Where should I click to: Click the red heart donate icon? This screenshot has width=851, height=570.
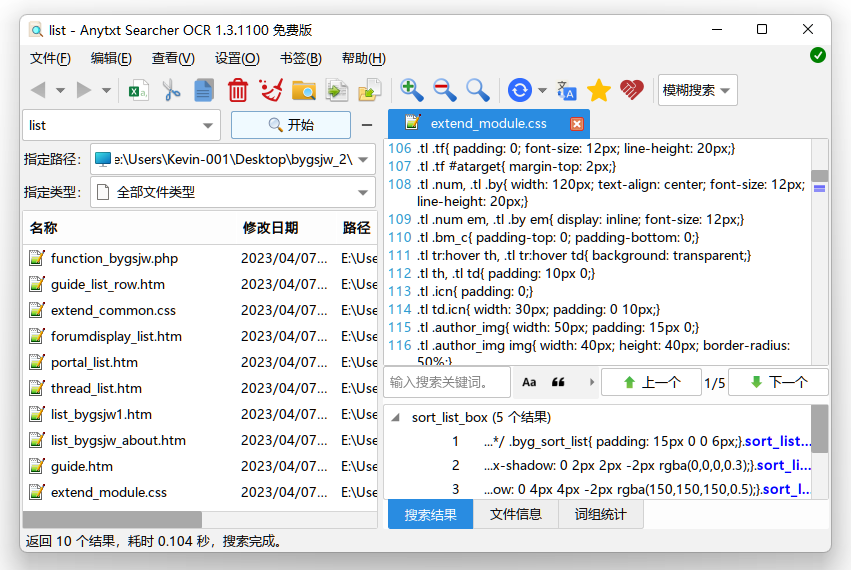coord(631,90)
